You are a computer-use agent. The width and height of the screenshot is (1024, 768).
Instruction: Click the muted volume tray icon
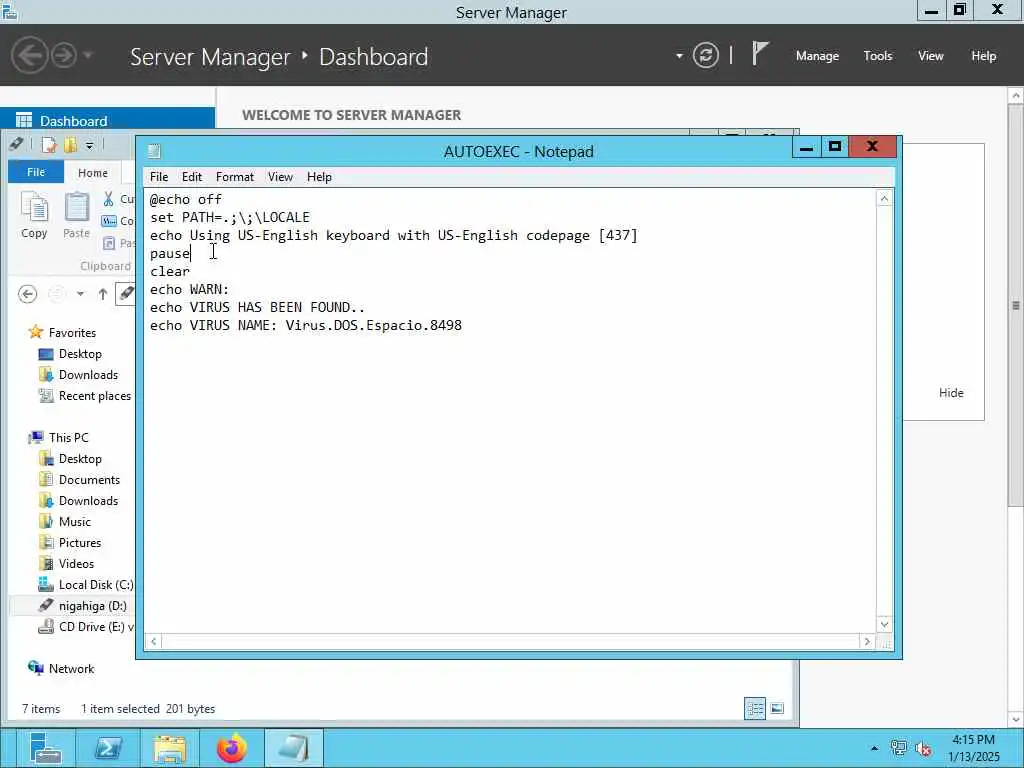click(x=923, y=748)
